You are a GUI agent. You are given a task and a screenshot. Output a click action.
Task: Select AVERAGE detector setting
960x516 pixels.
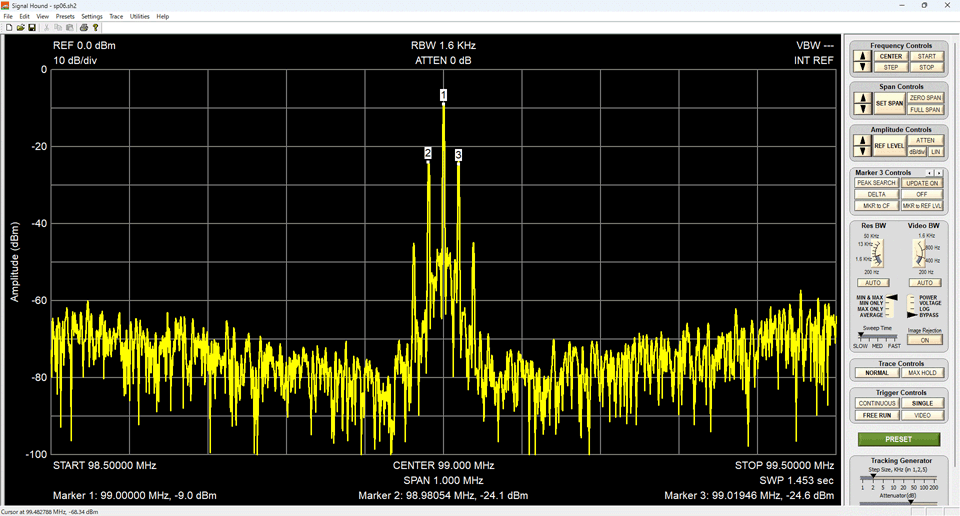coord(870,315)
